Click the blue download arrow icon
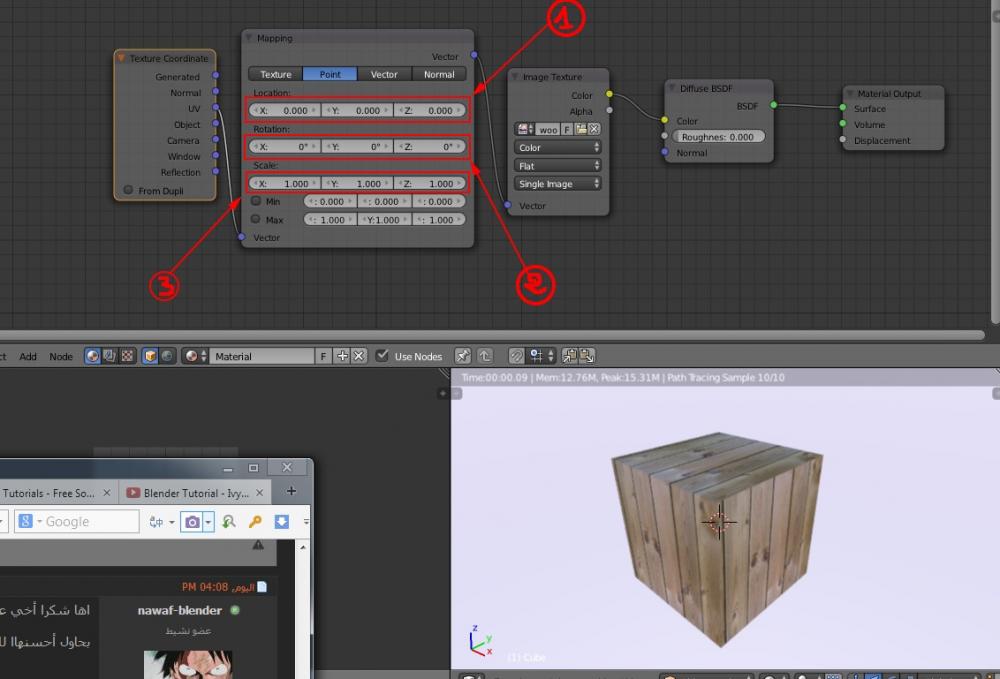 point(282,521)
